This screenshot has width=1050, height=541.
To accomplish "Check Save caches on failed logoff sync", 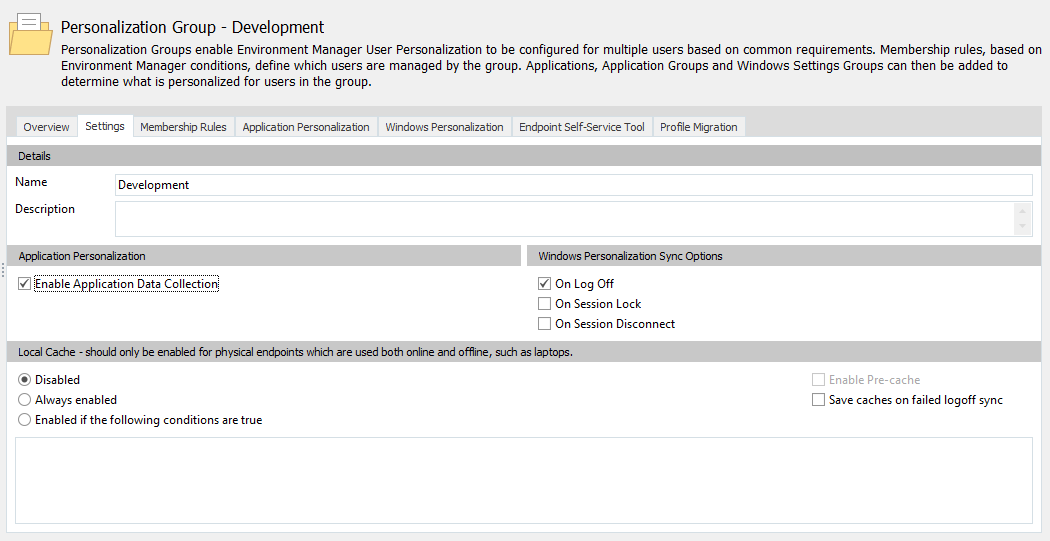I will click(819, 400).
